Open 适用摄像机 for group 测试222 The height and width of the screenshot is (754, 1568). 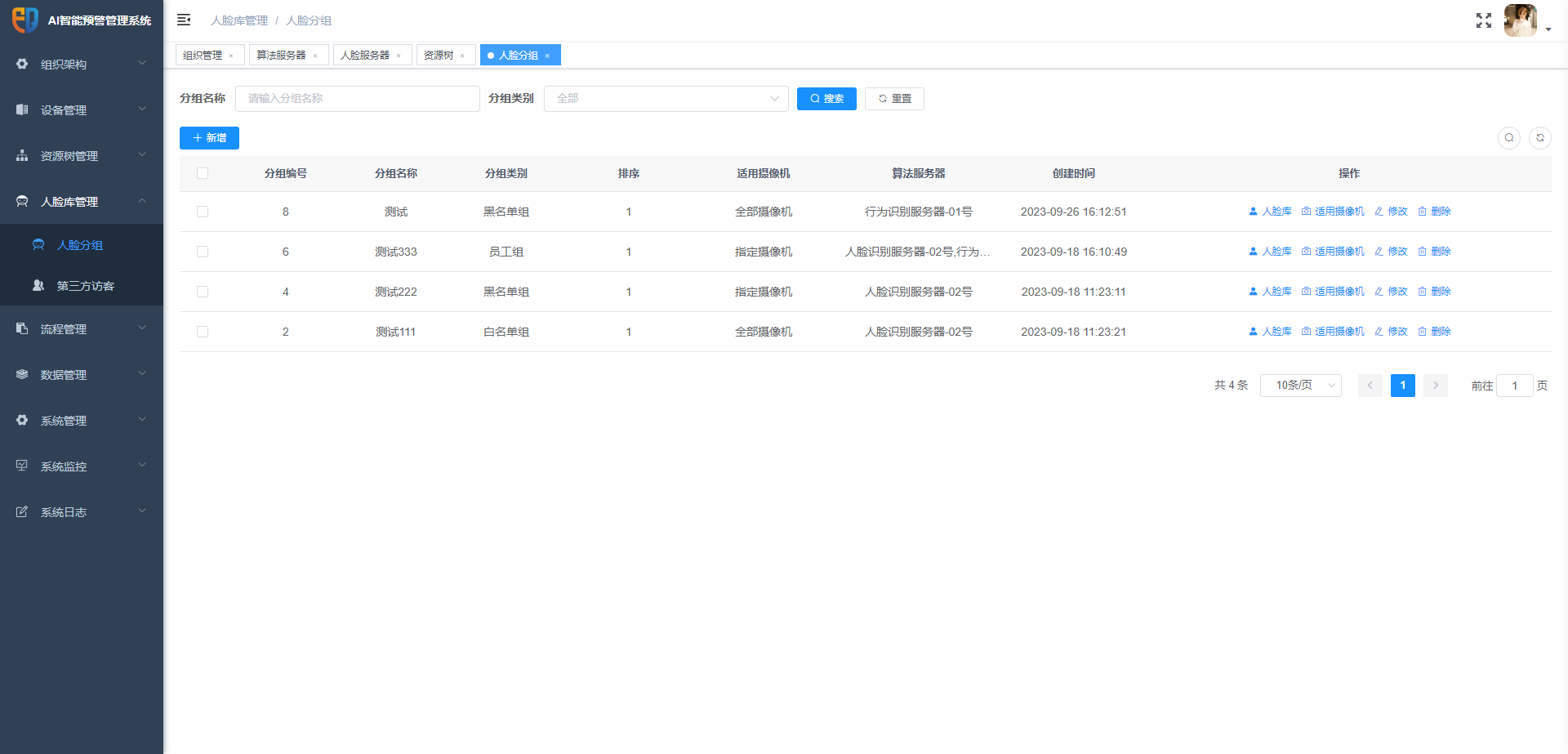[x=1333, y=292]
